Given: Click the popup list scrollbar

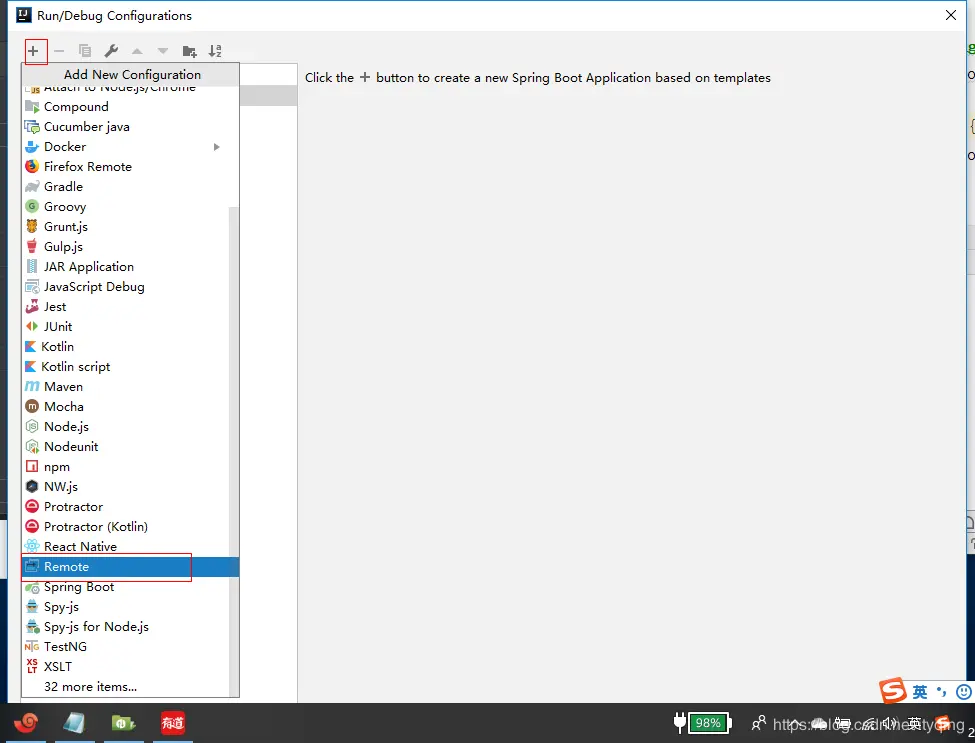Looking at the screenshot, I should click(x=234, y=451).
